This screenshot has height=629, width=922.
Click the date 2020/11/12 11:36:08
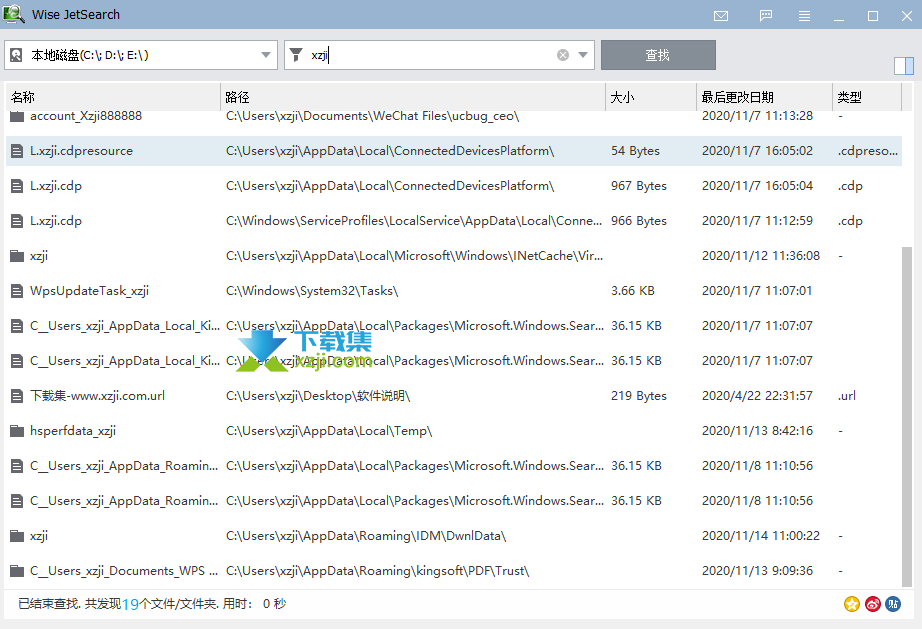(761, 256)
